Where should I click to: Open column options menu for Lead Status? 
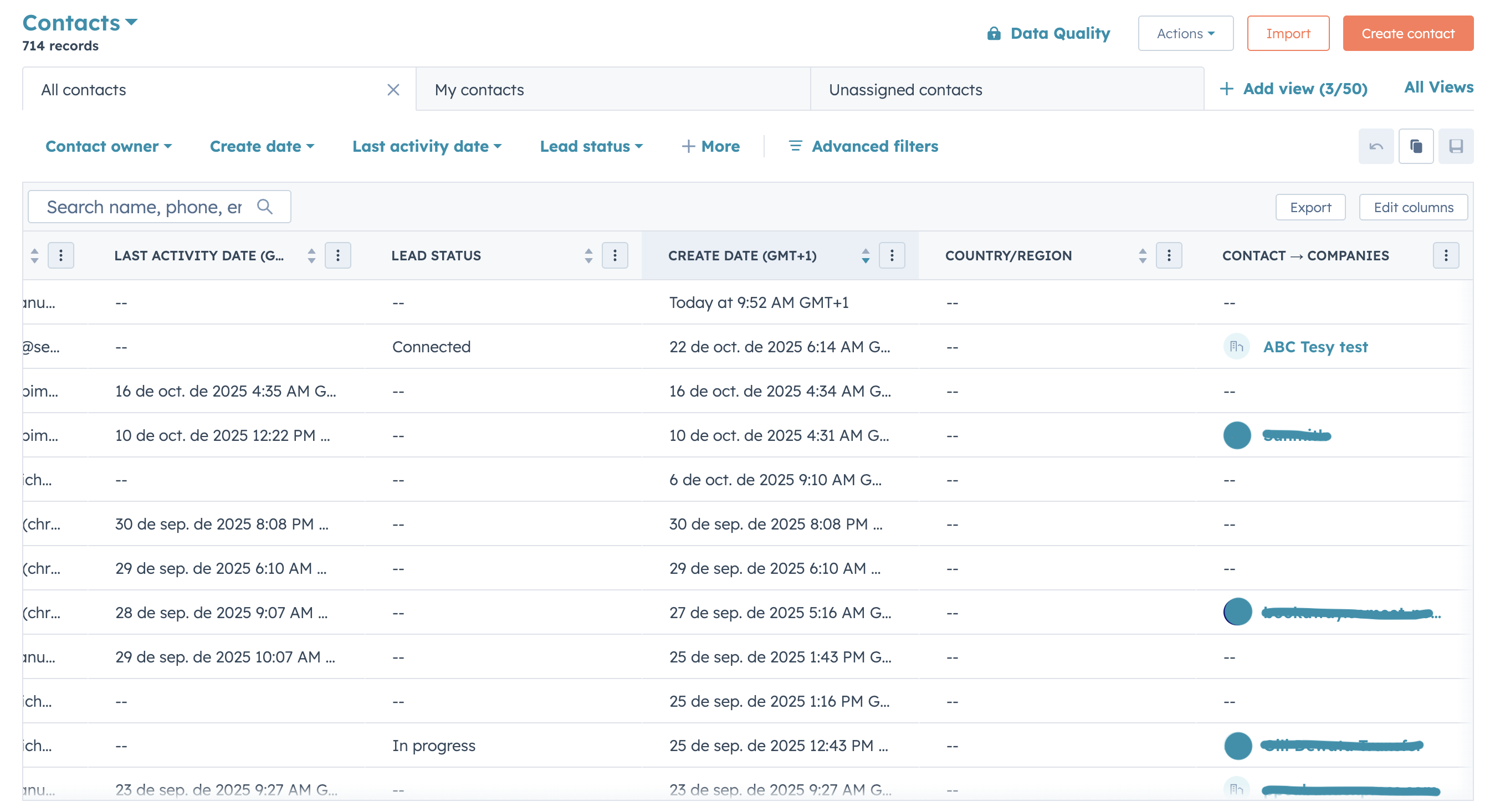click(x=615, y=255)
